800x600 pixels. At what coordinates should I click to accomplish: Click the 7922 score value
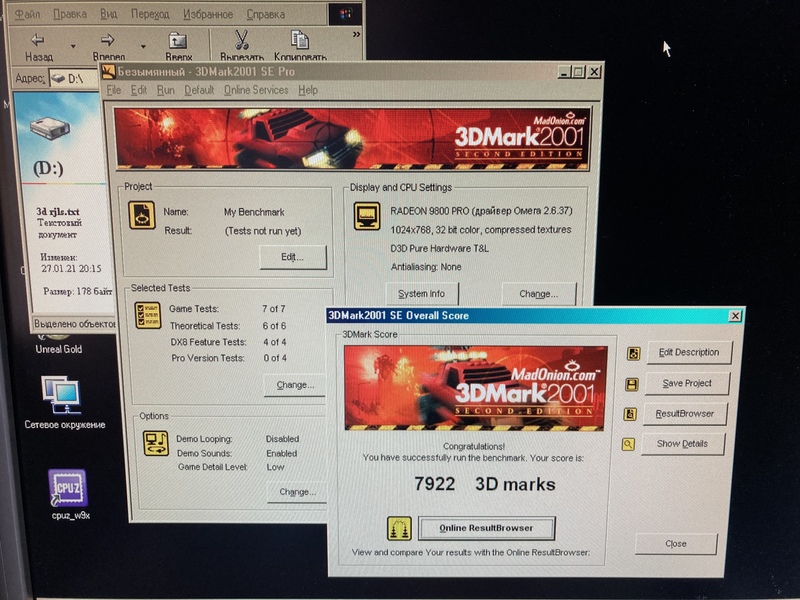click(x=435, y=484)
